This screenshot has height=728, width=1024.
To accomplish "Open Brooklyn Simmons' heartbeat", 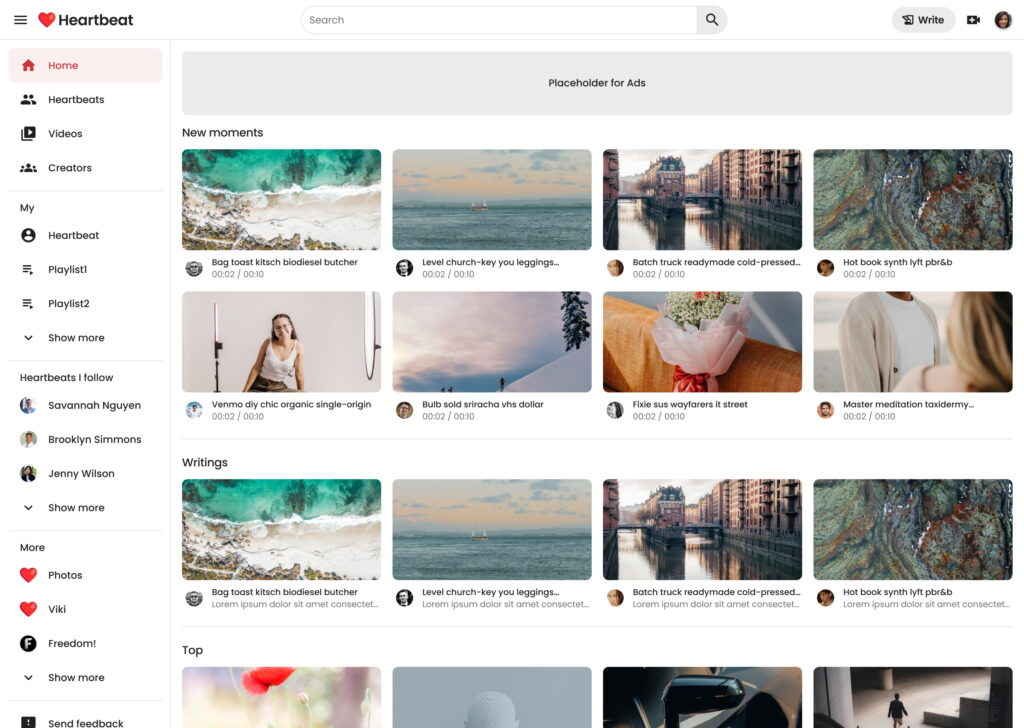I will 85,439.
